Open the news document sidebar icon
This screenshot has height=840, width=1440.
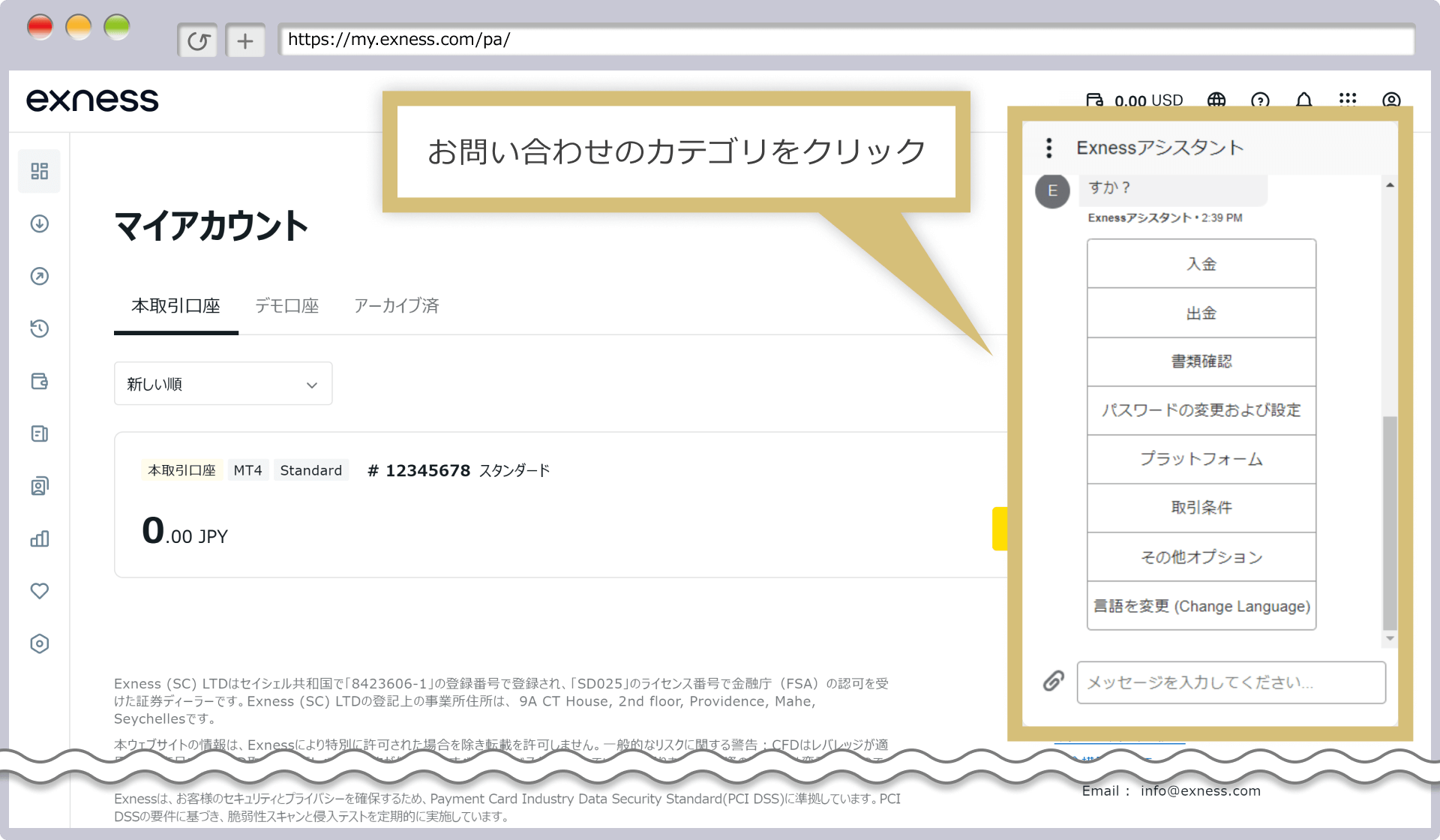point(40,433)
